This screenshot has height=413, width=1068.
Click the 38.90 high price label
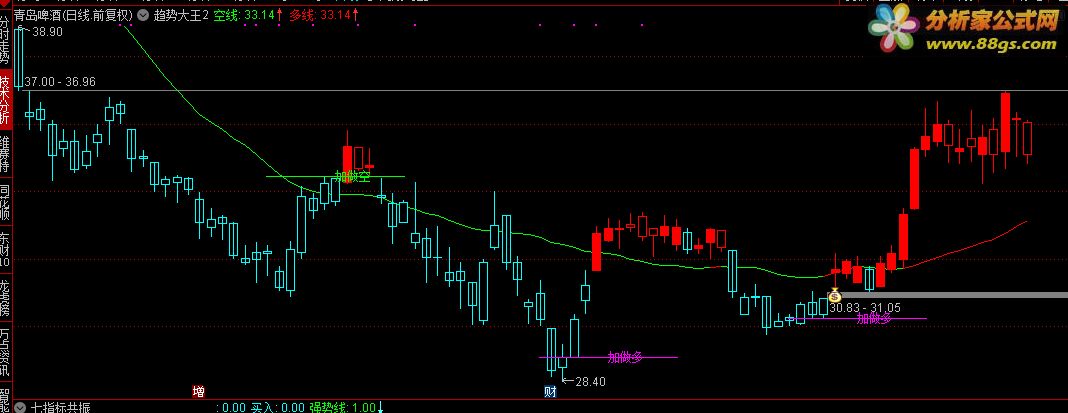47,32
